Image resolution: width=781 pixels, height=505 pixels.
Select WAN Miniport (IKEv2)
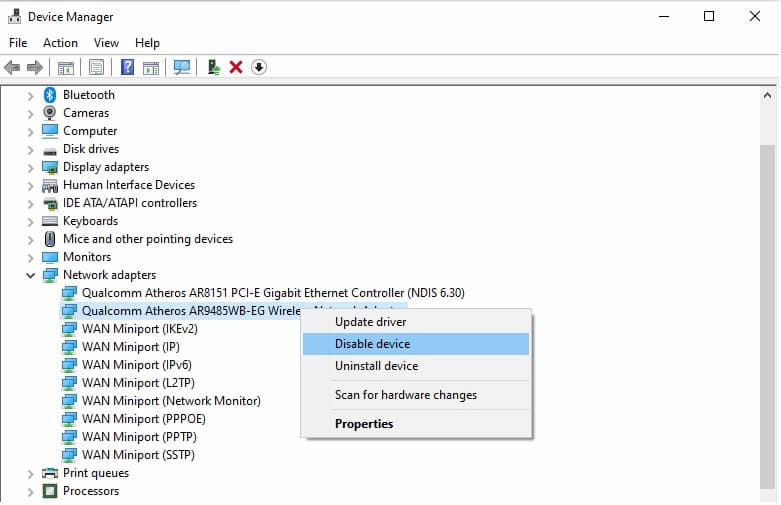coord(139,329)
